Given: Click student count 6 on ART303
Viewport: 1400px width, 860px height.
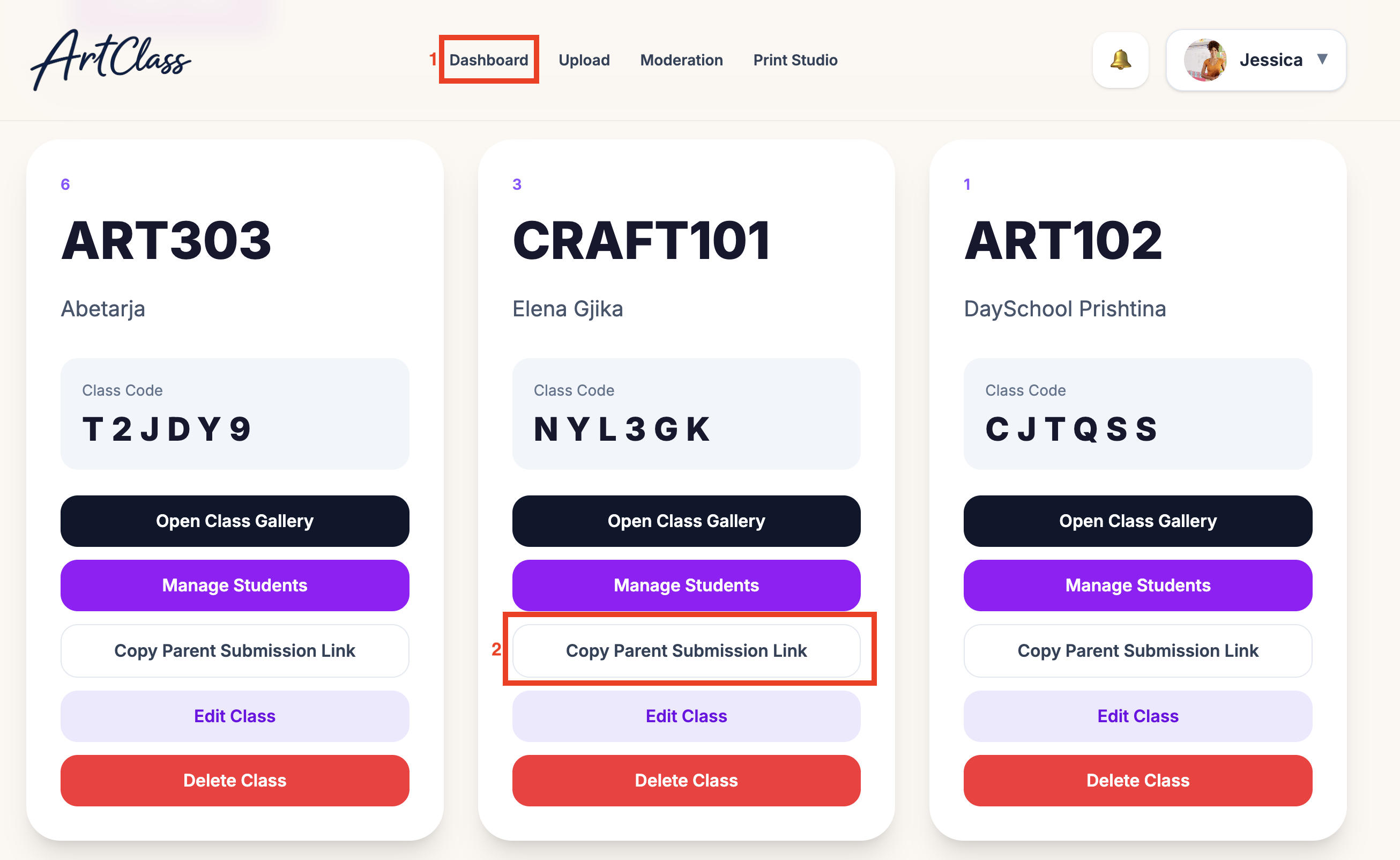Looking at the screenshot, I should [x=65, y=184].
